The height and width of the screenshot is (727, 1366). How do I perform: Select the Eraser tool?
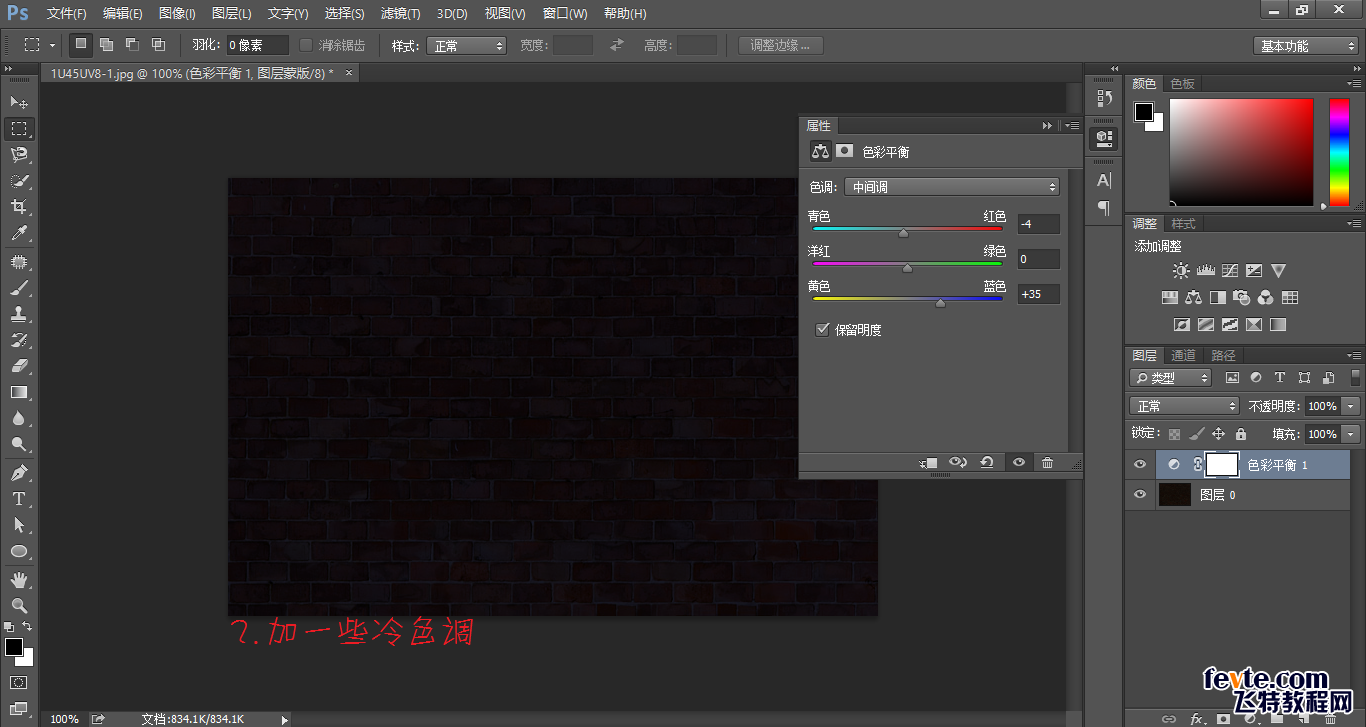click(x=19, y=366)
